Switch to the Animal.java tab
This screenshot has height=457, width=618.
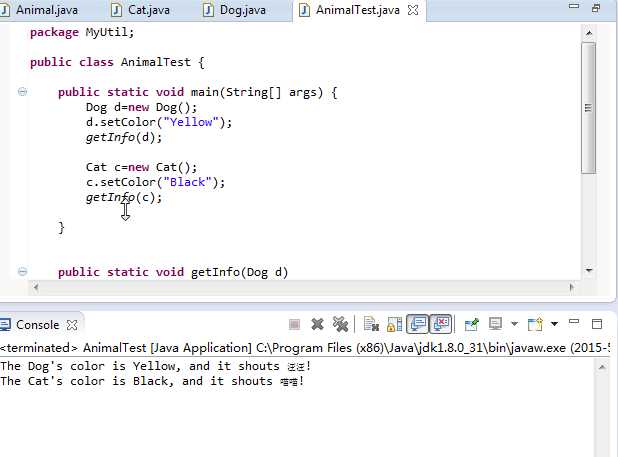tap(46, 10)
